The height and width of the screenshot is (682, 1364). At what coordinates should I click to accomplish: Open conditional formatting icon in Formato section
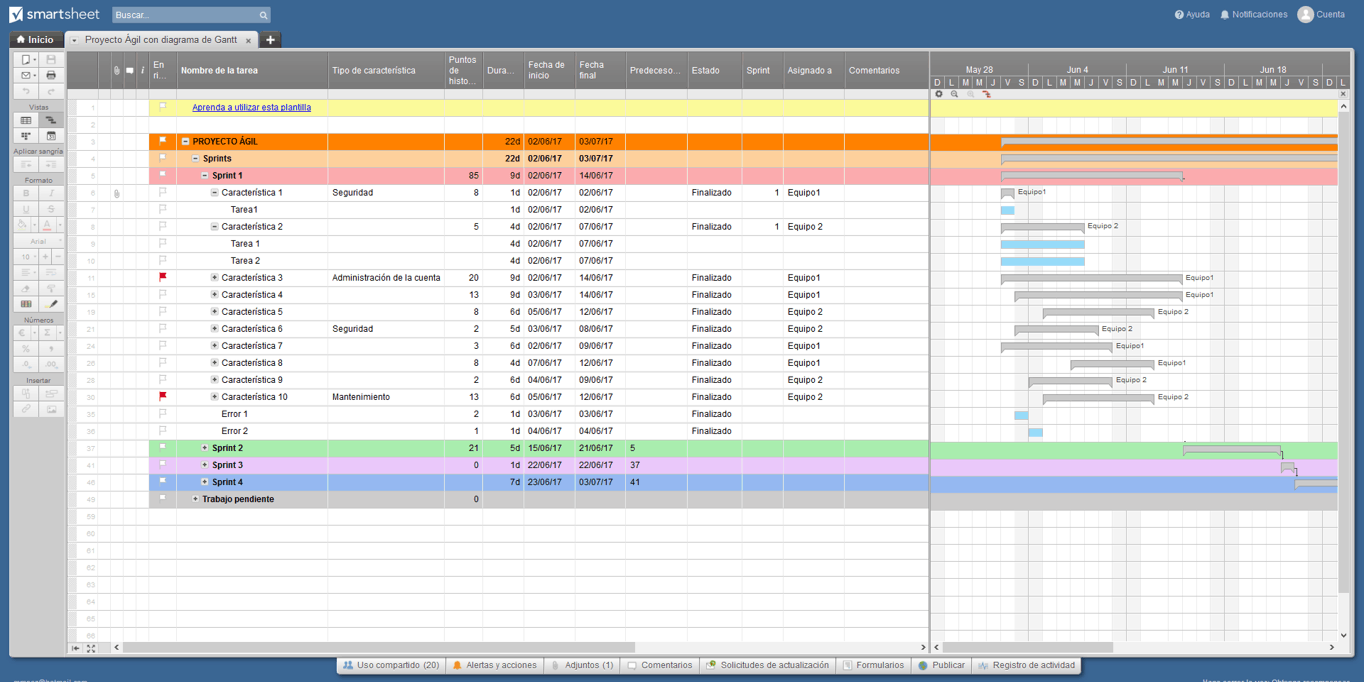26,304
